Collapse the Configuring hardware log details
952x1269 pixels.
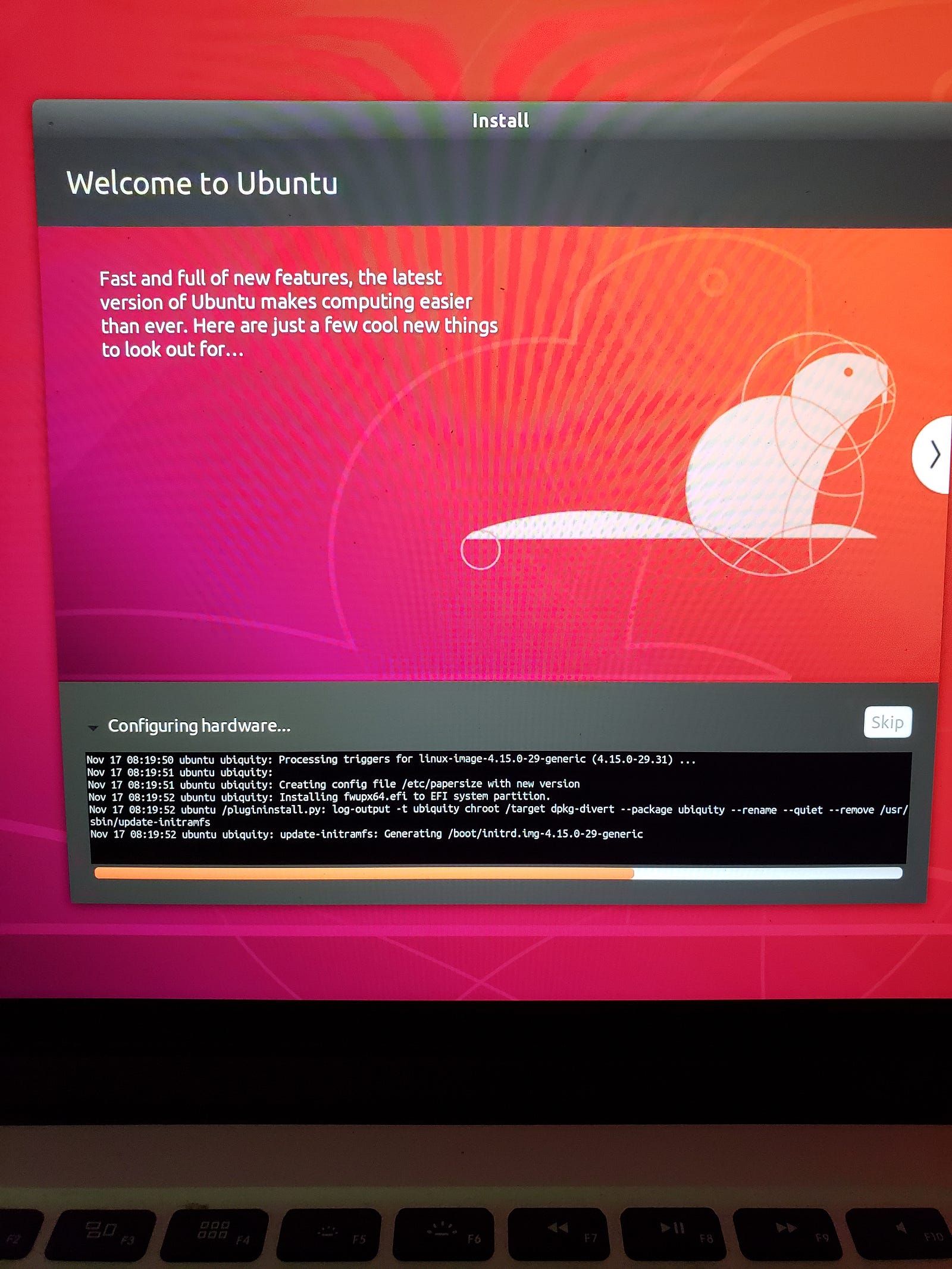(93, 727)
